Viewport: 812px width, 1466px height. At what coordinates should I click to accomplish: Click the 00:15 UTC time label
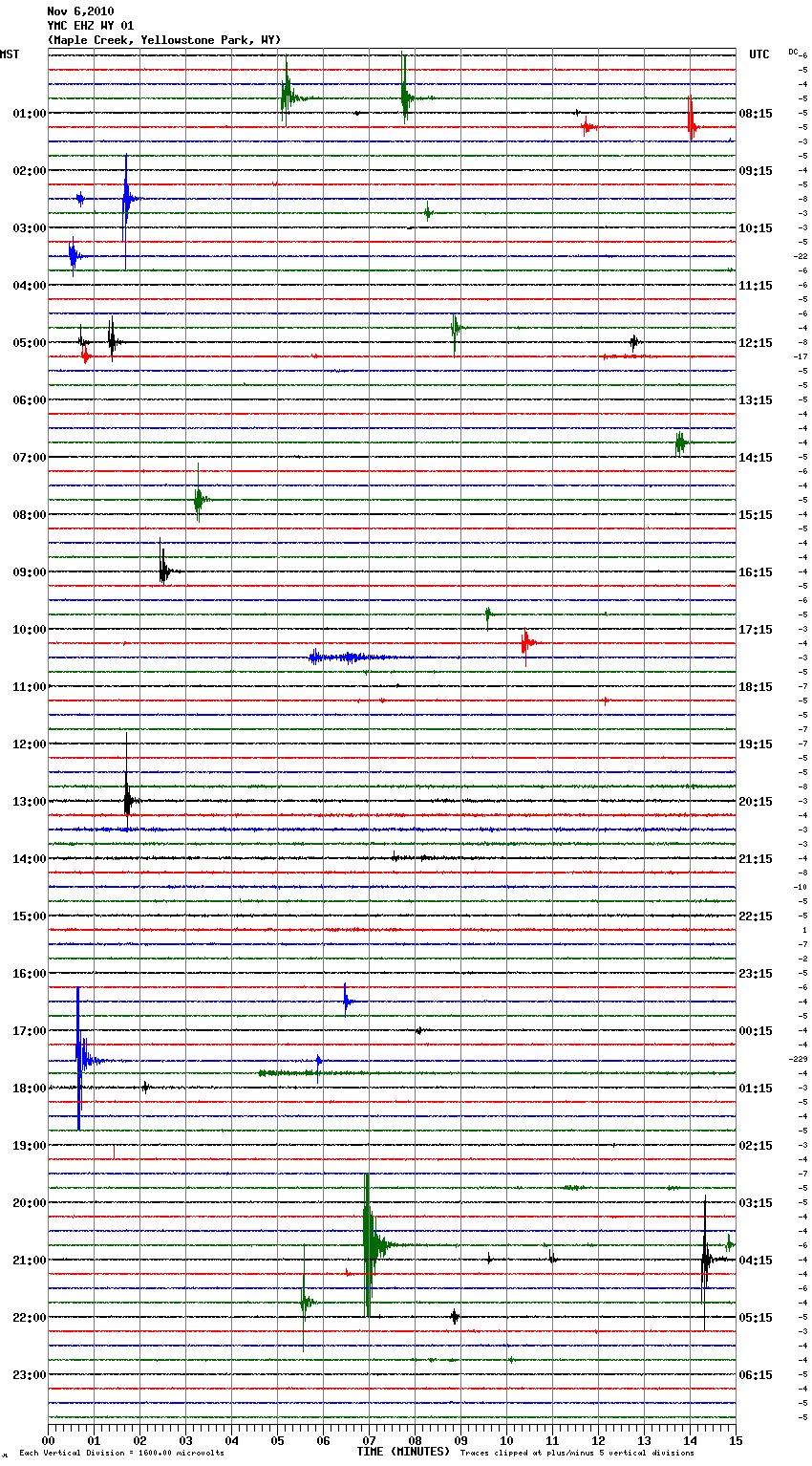click(x=756, y=1031)
